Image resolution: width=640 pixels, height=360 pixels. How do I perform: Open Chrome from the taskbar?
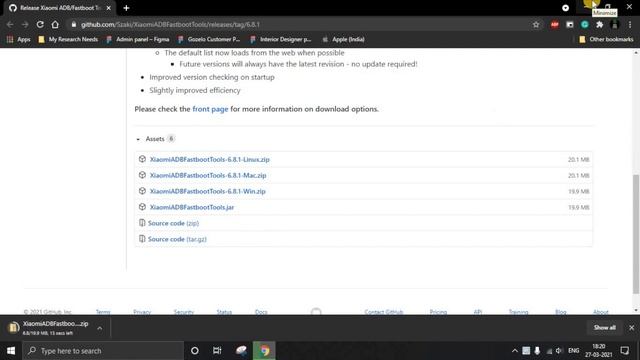click(x=264, y=351)
